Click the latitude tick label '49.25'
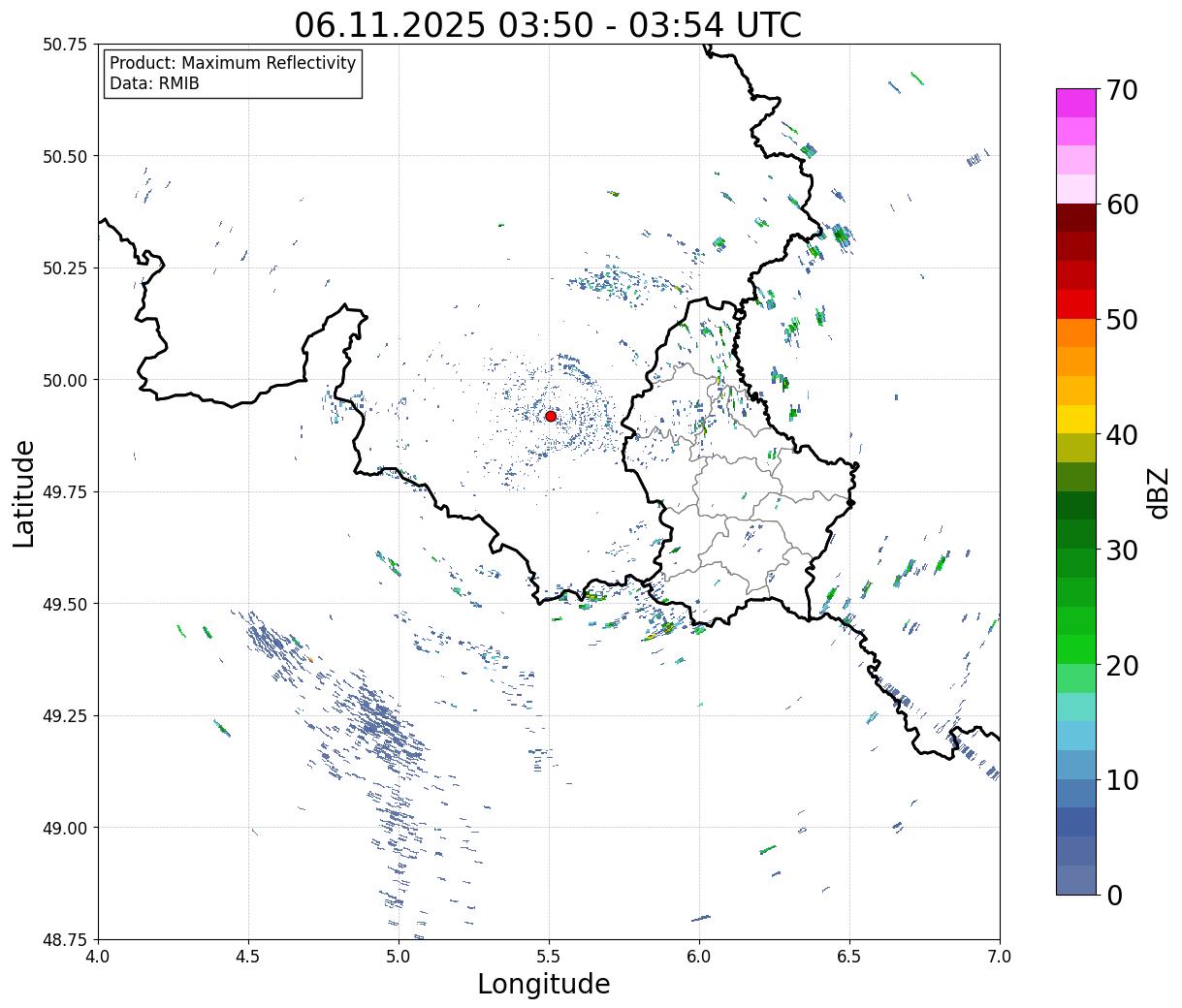This screenshot has width=1182, height=1008. 64,715
